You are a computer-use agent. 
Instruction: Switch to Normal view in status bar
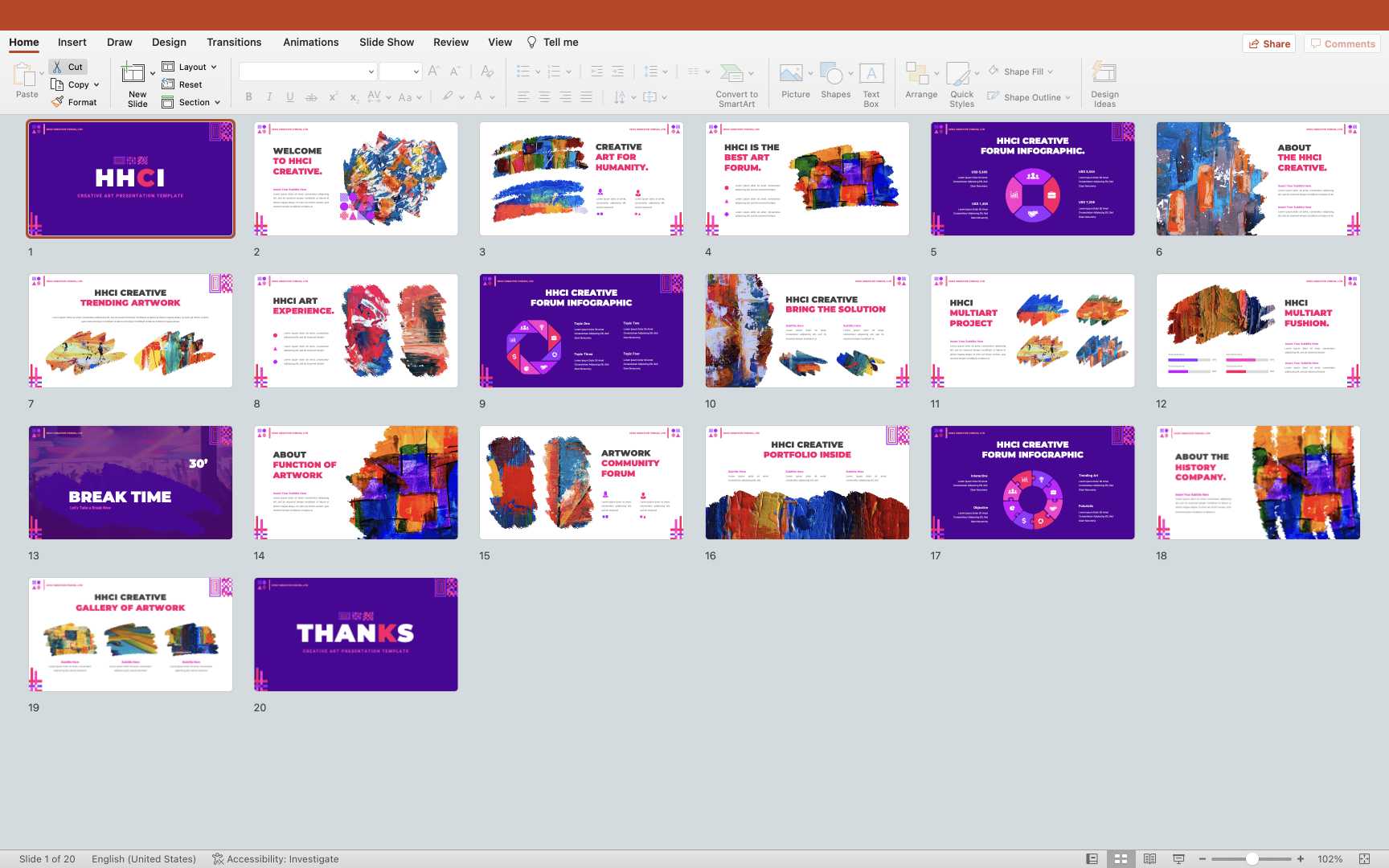pyautogui.click(x=1092, y=859)
